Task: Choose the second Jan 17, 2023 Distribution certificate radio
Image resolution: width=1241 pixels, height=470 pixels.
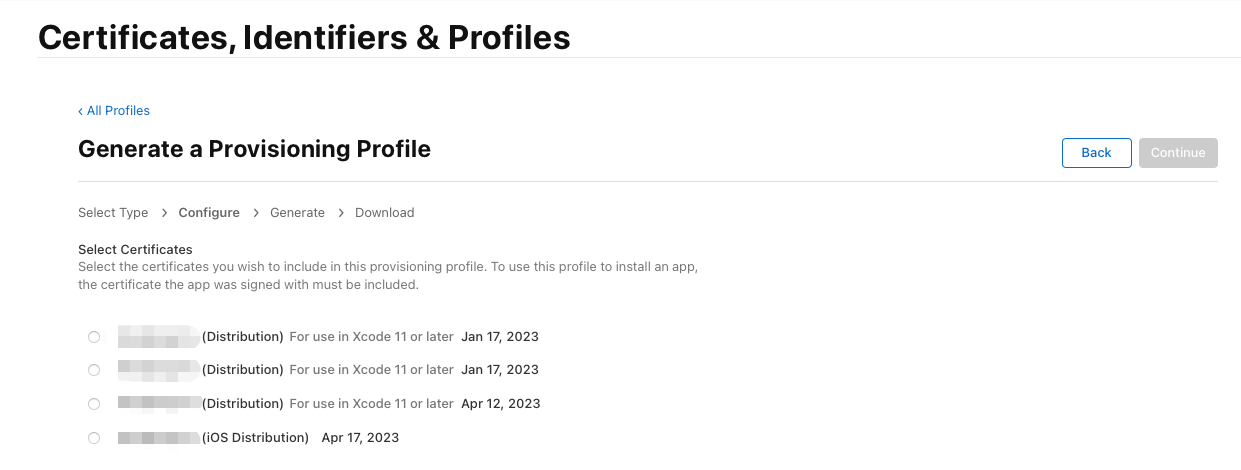Action: point(94,370)
